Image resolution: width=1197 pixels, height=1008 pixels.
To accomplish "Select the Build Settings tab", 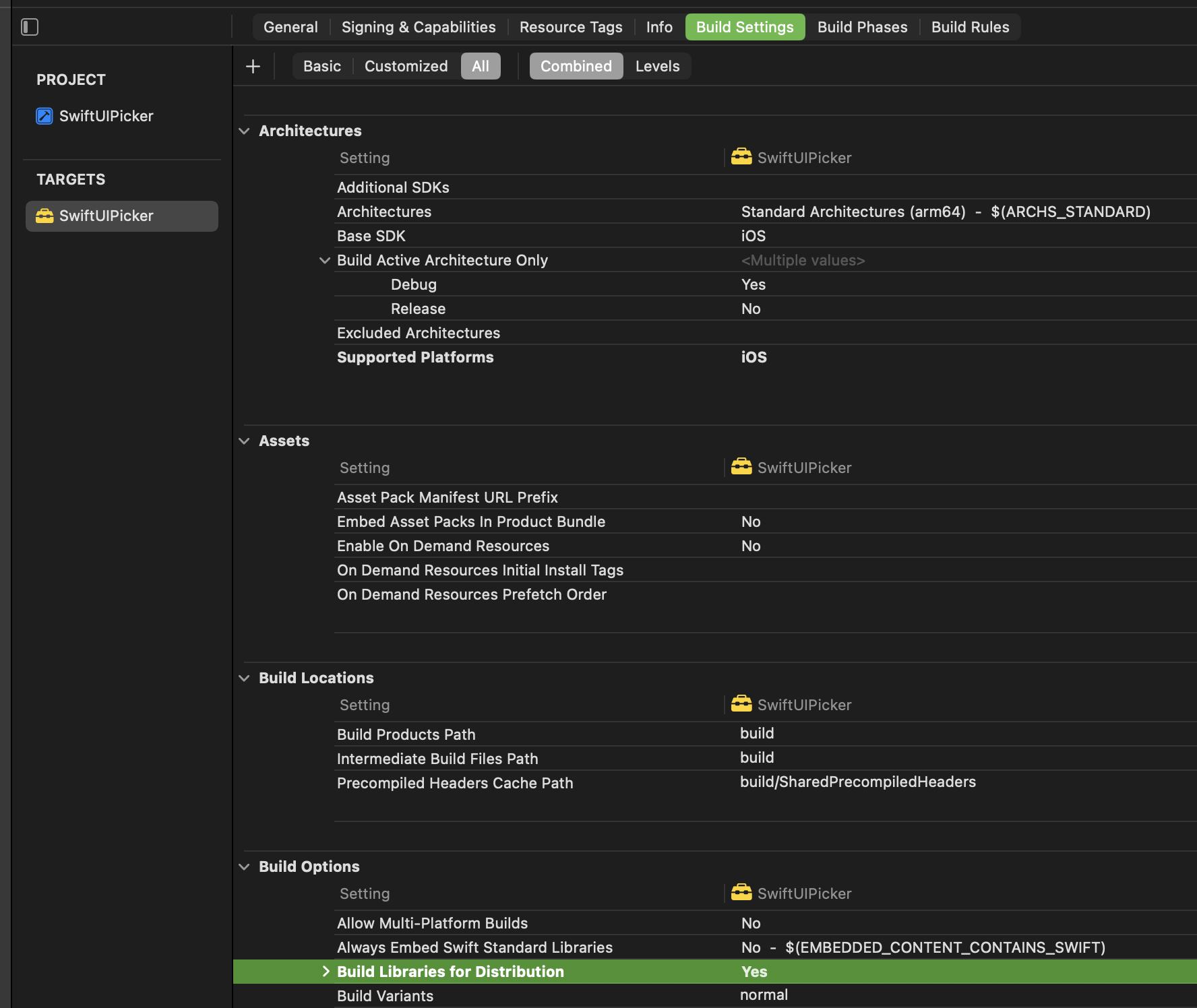I will coord(745,27).
